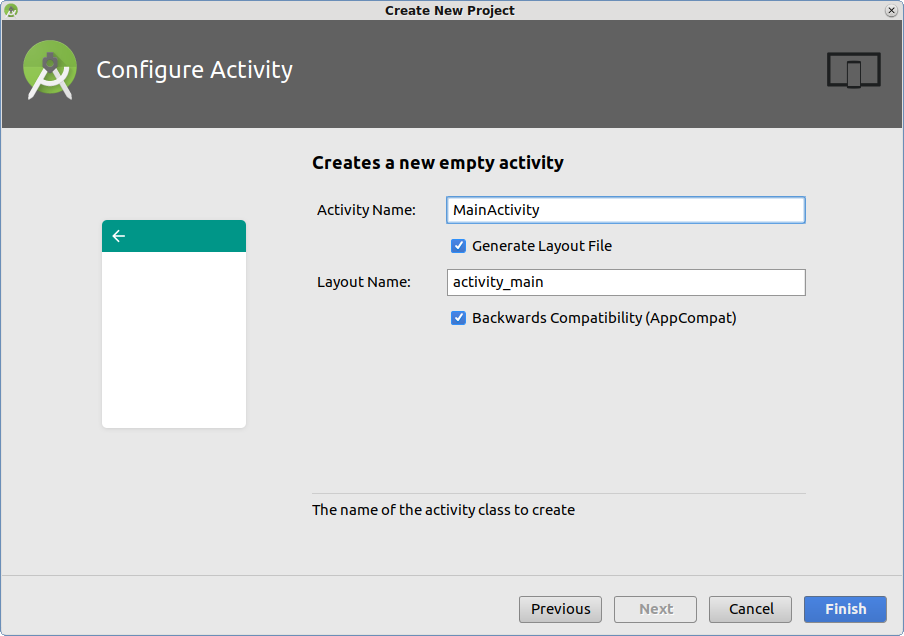The height and width of the screenshot is (636, 904).
Task: Click the activity_main text field
Action: point(625,282)
